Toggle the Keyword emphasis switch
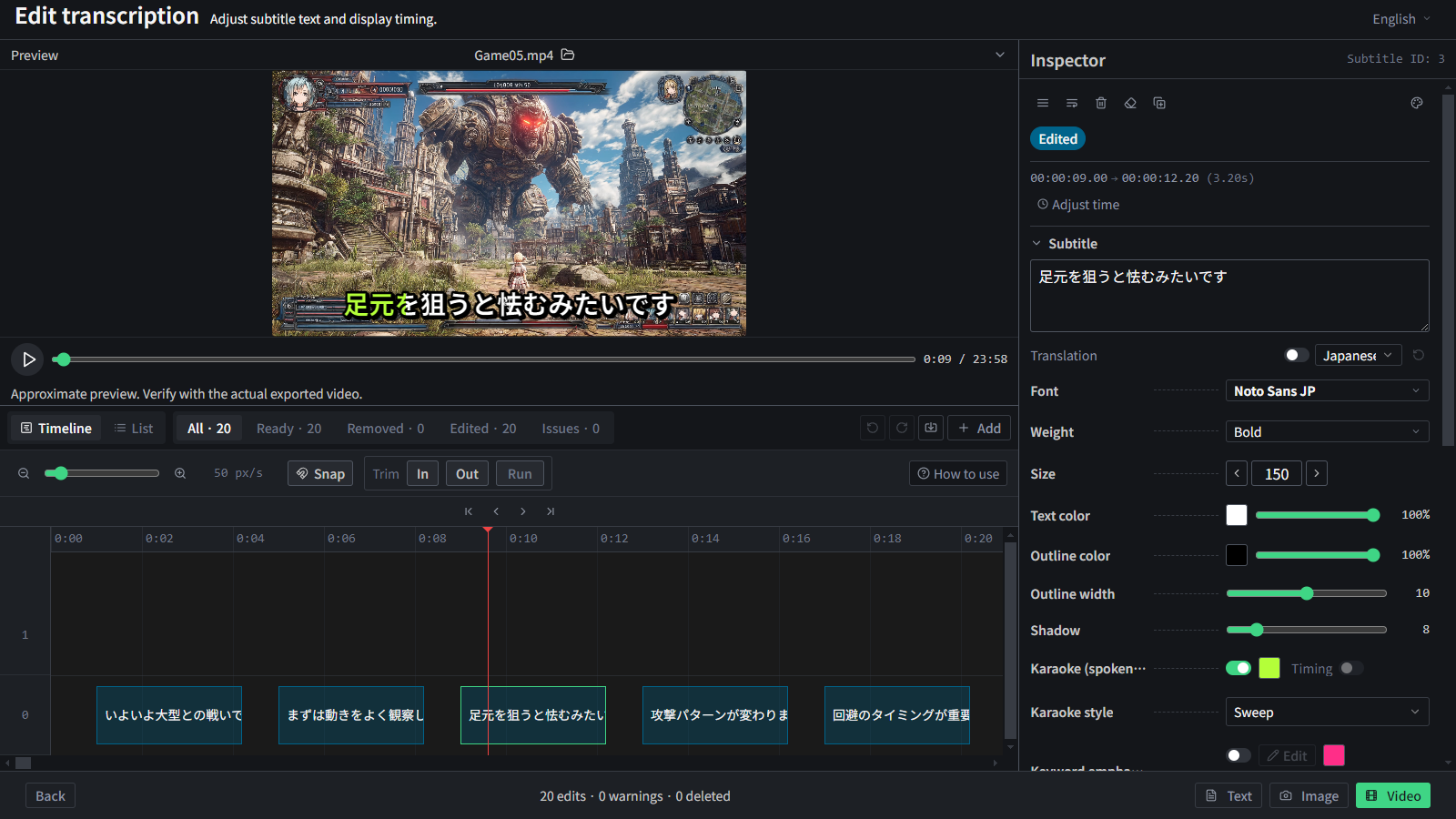The width and height of the screenshot is (1456, 819). coord(1239,755)
